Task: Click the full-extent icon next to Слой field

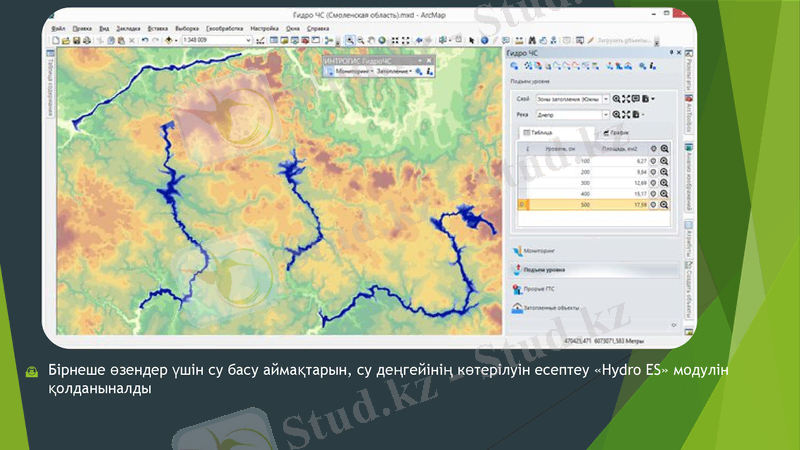Action: tap(626, 99)
